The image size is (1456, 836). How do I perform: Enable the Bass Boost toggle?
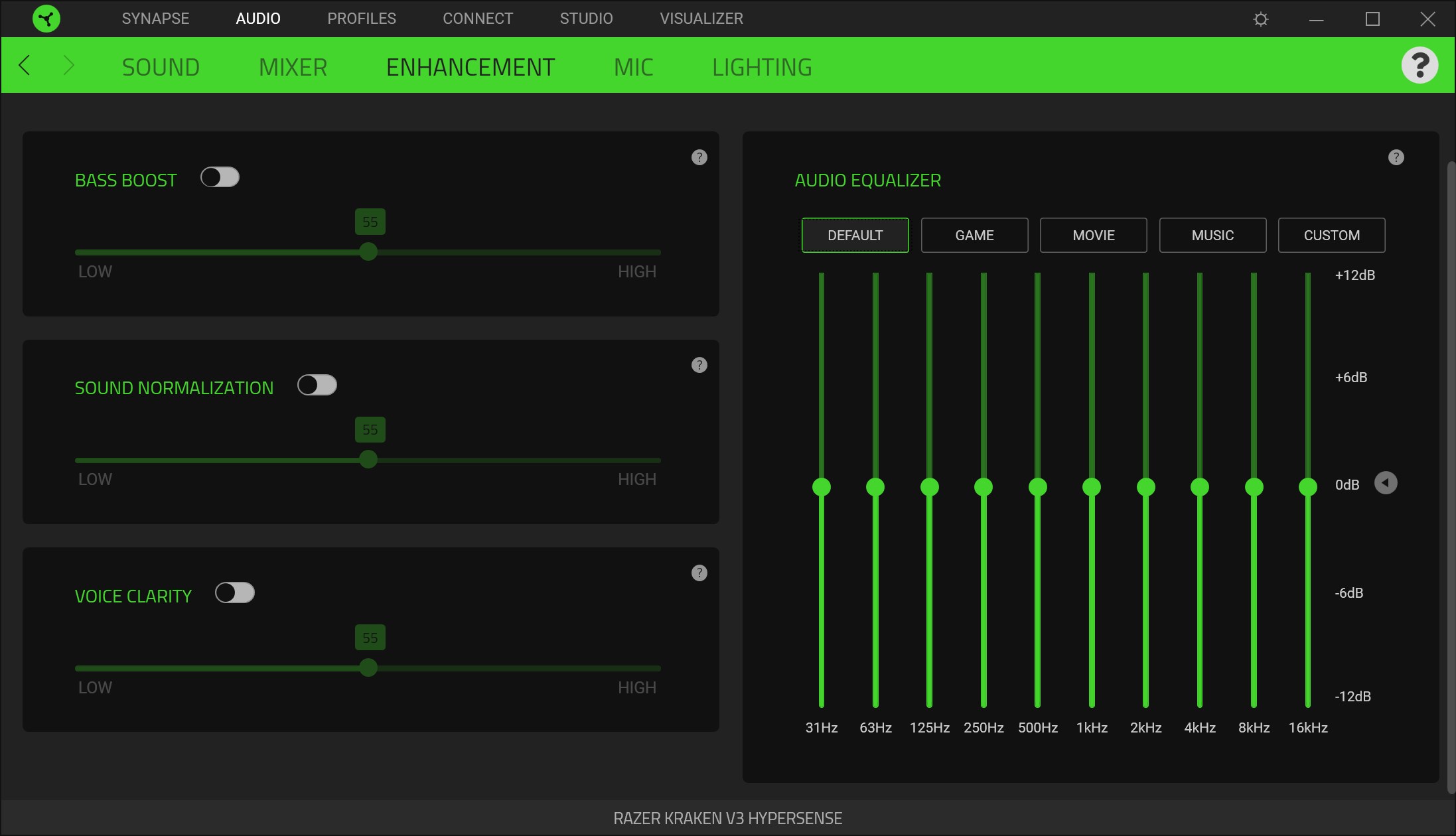pos(220,177)
